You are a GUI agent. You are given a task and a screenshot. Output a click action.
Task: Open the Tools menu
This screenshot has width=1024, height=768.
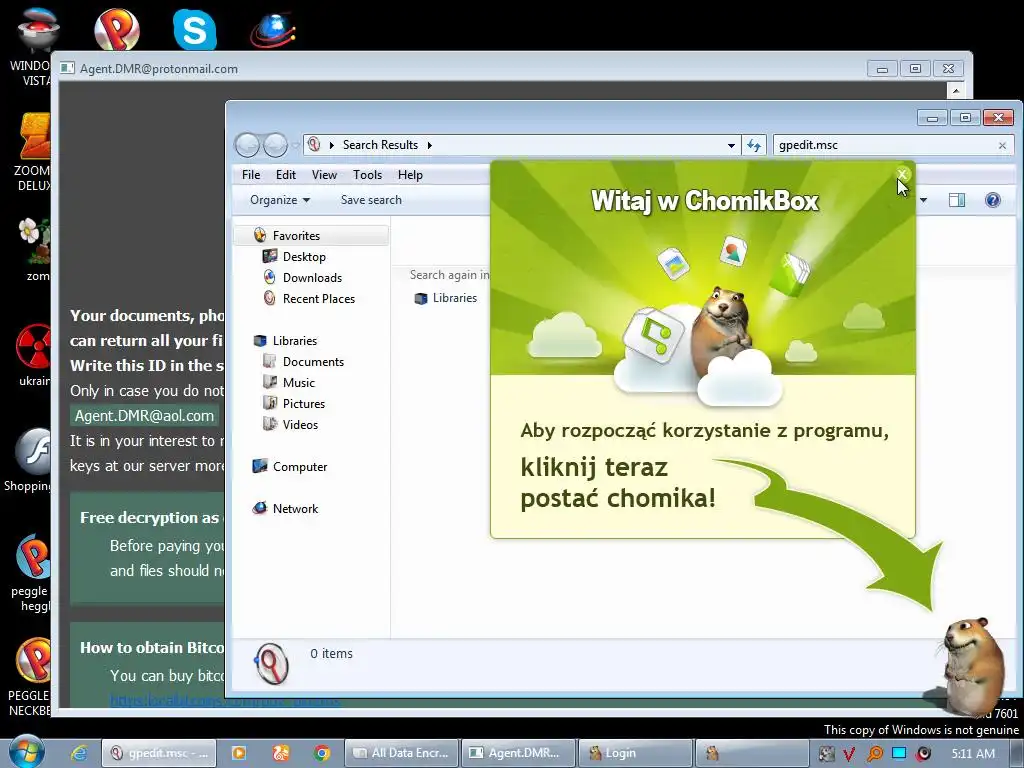tap(367, 174)
